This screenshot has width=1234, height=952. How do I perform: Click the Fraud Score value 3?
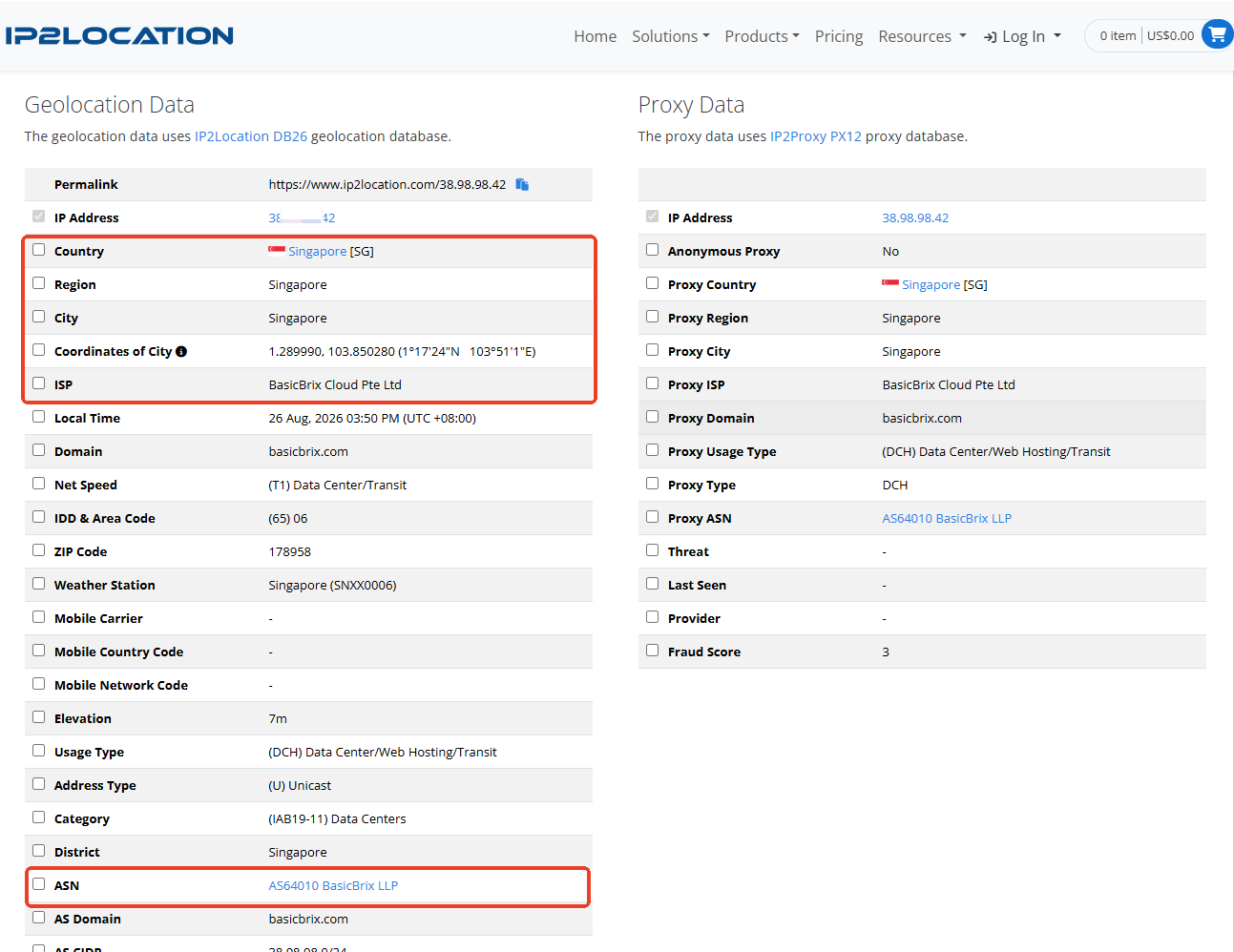[x=886, y=652]
